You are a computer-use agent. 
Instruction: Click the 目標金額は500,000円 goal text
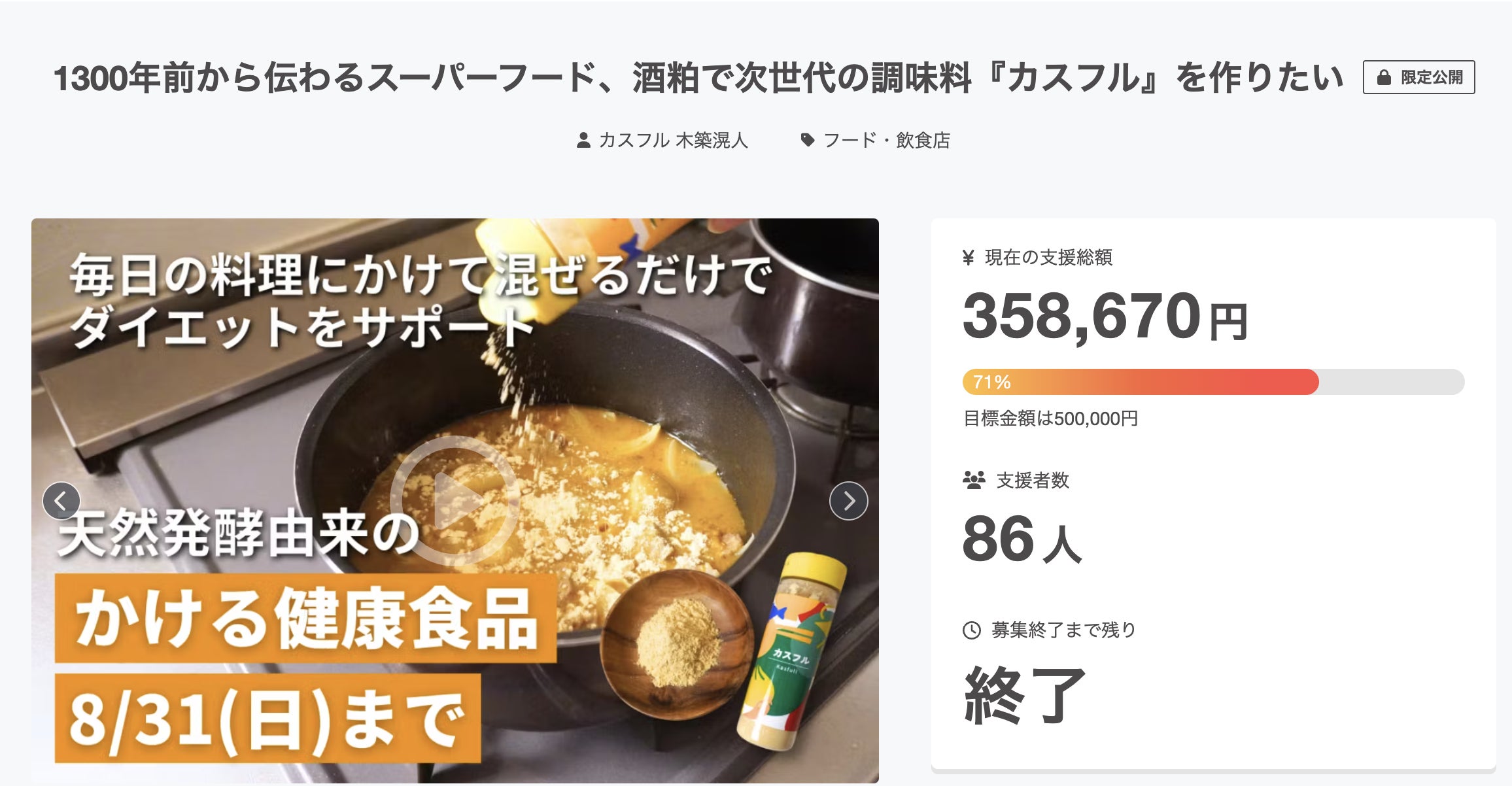(x=1050, y=419)
